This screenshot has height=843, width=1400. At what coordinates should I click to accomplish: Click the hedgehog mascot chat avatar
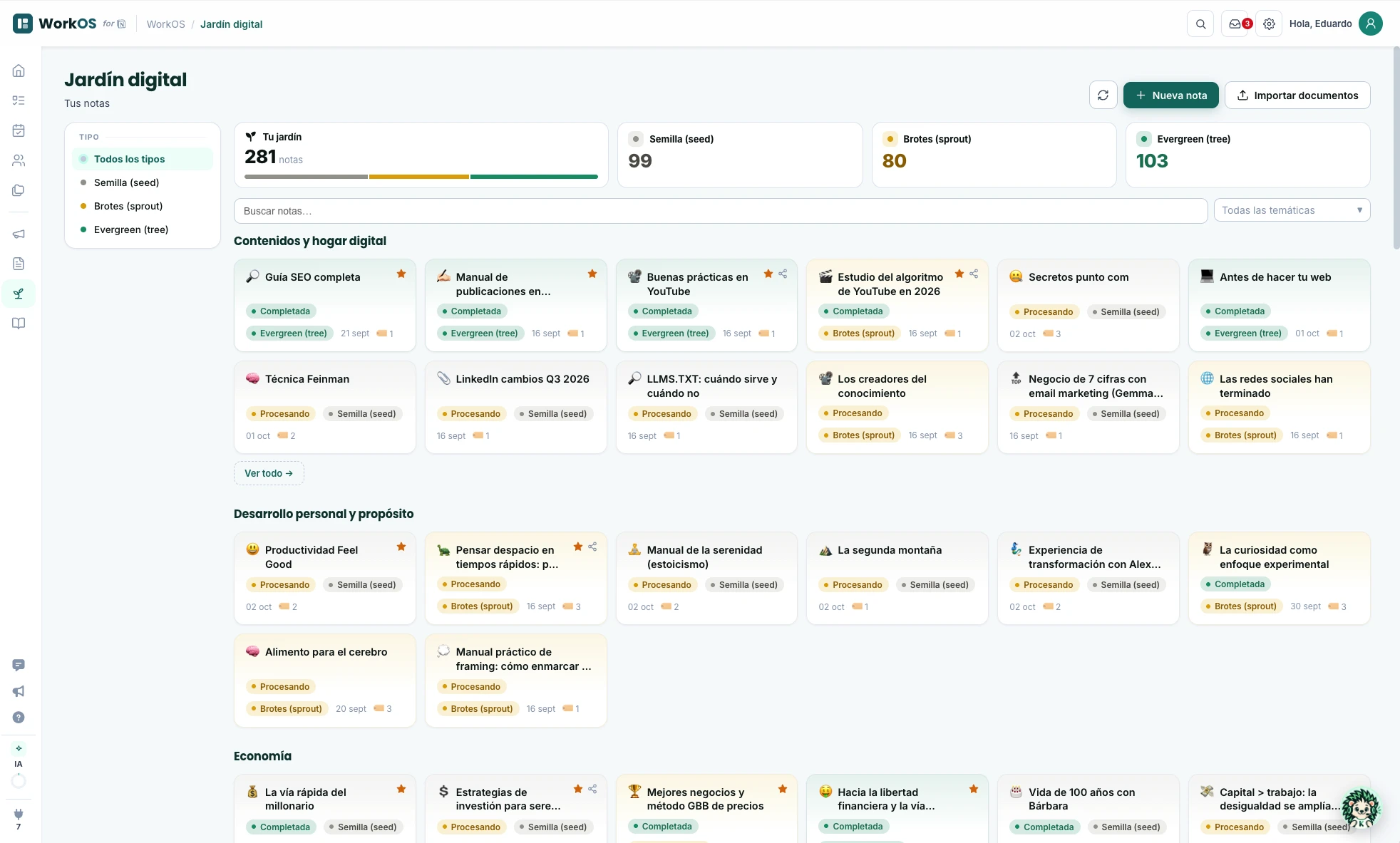[x=1360, y=808]
